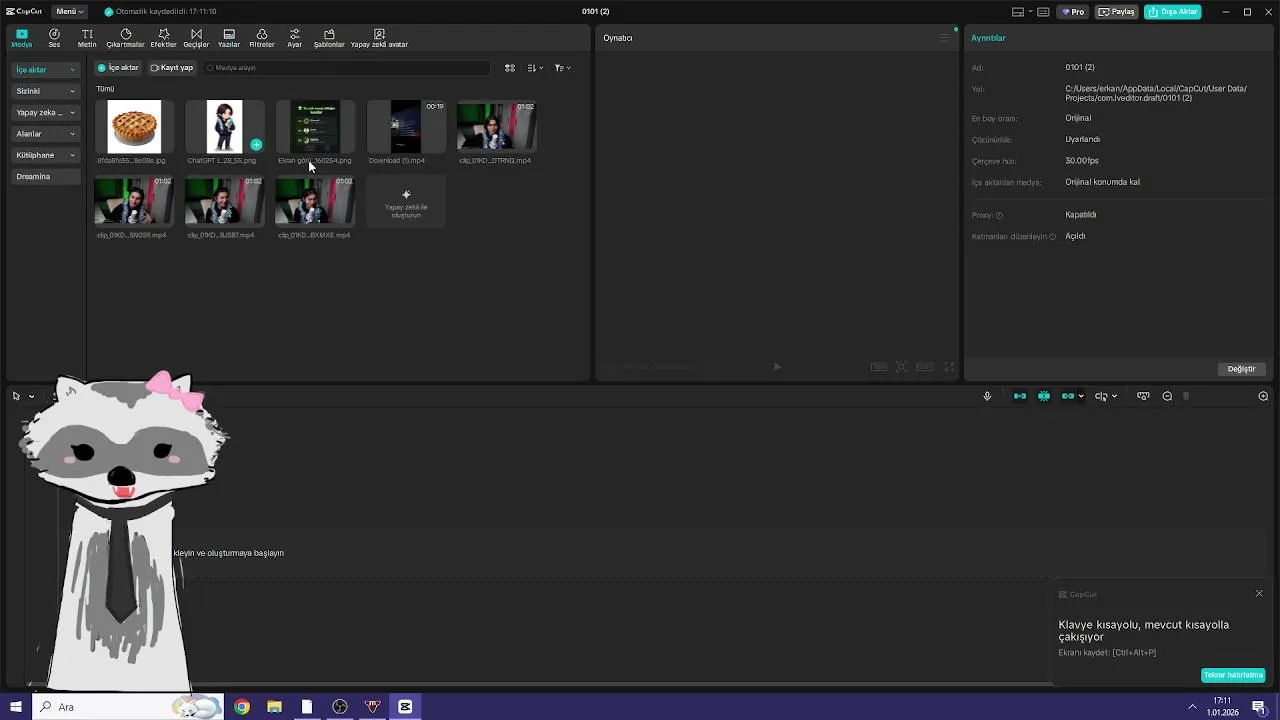This screenshot has height=720, width=1280.
Task: Click the Windows Start button
Action: [15, 707]
